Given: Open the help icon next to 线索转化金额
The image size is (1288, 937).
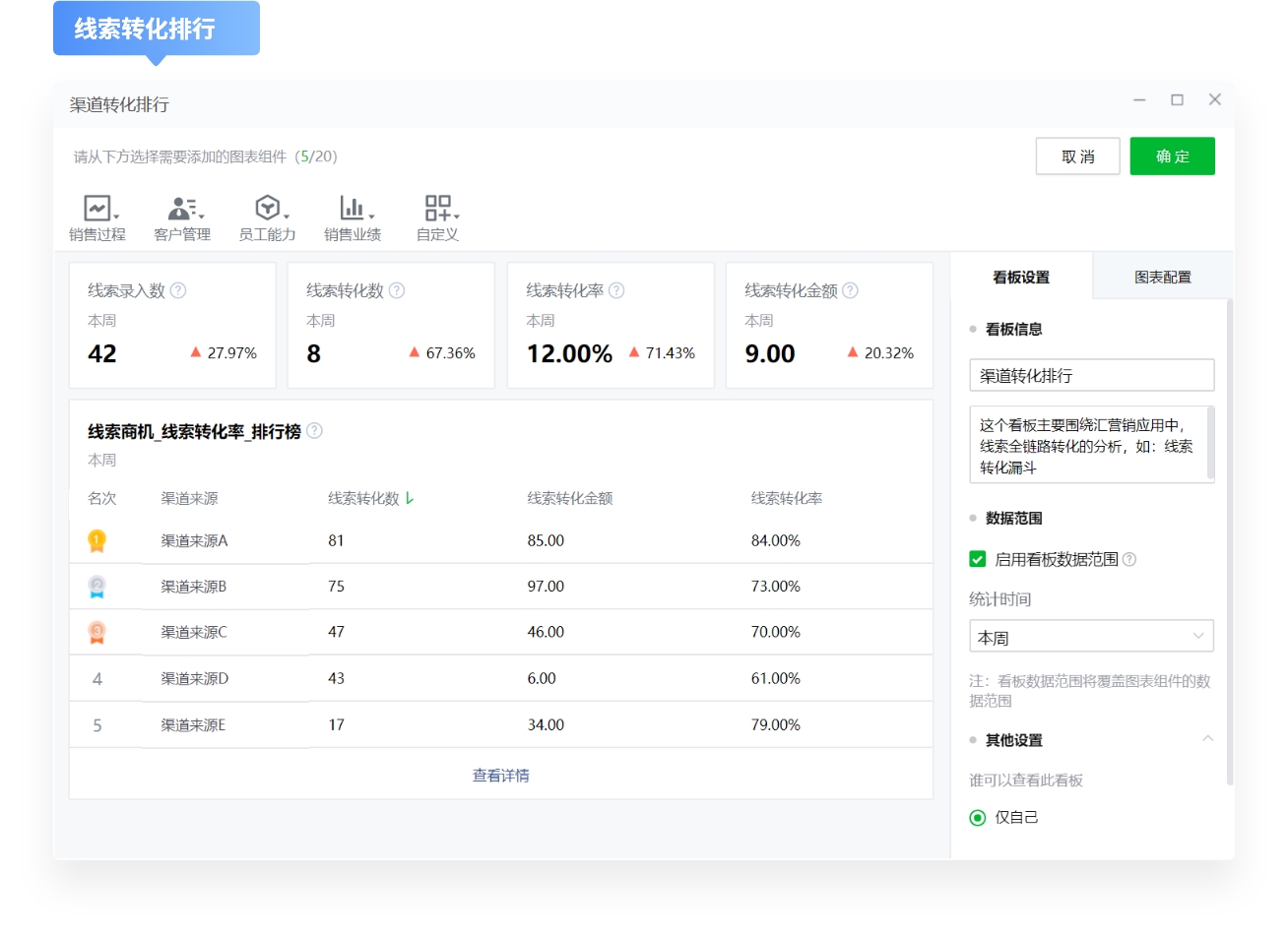Looking at the screenshot, I should click(852, 290).
